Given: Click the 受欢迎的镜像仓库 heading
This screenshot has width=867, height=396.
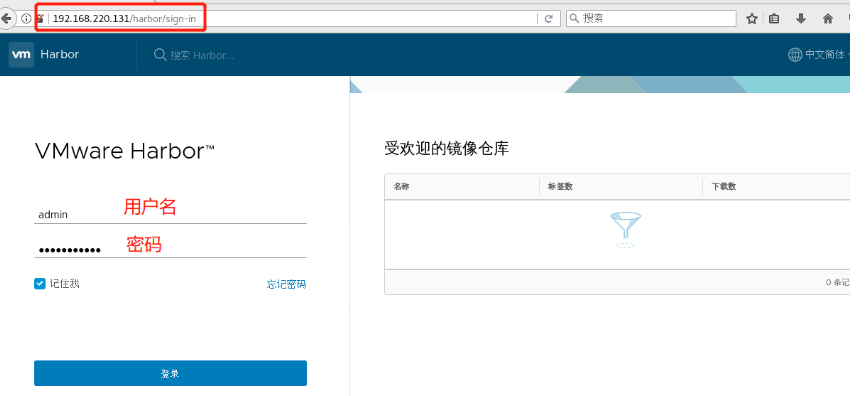Looking at the screenshot, I should coord(446,148).
